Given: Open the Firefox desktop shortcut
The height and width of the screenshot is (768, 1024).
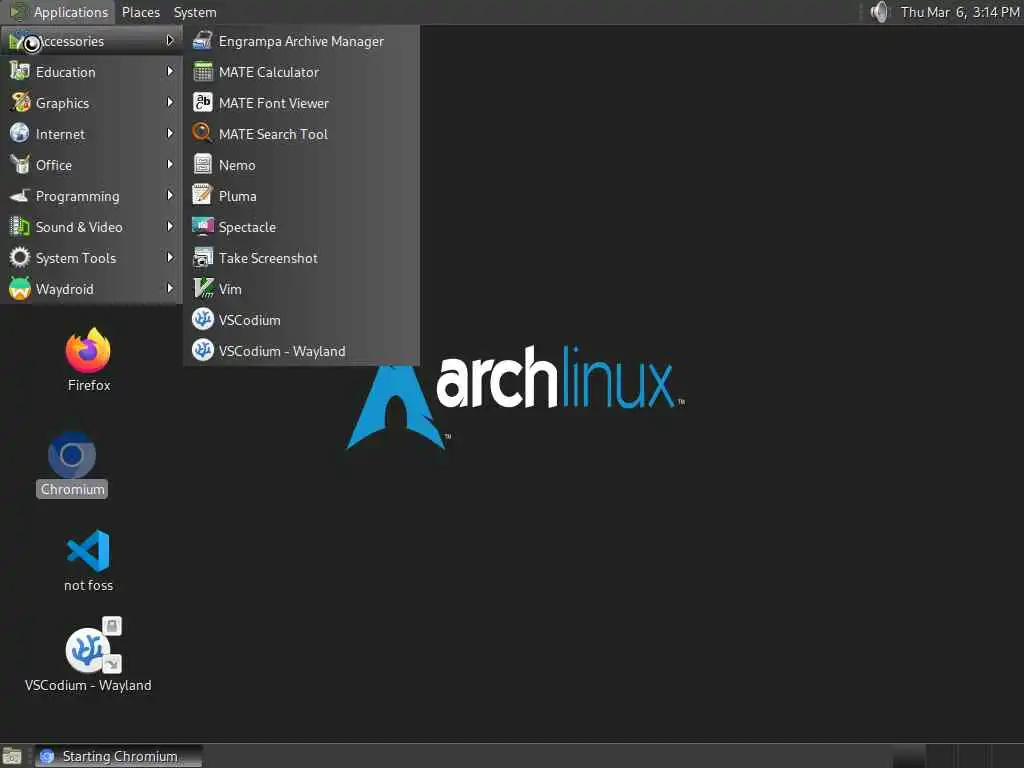Looking at the screenshot, I should click(88, 350).
